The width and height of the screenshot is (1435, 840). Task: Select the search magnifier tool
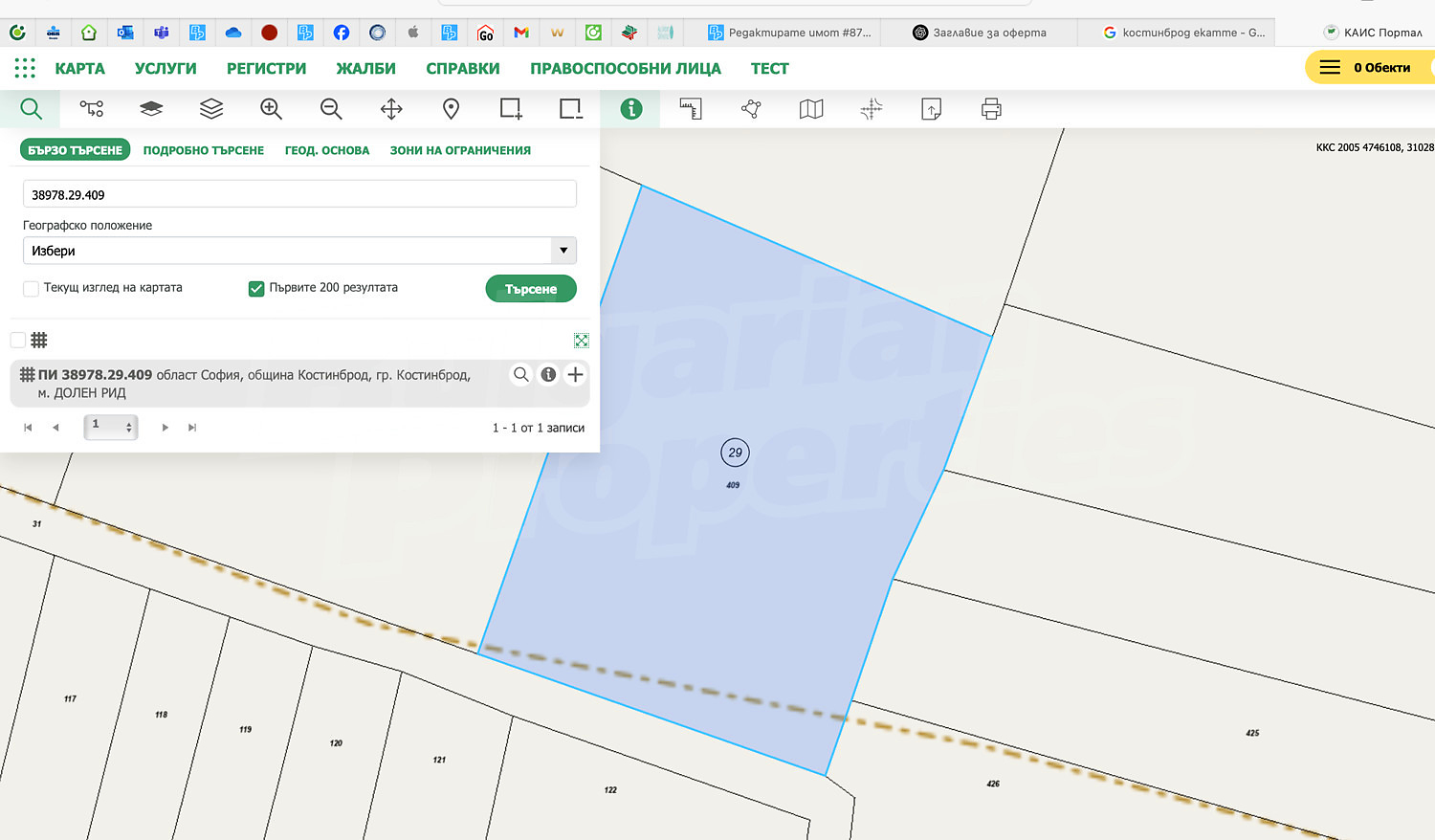click(x=31, y=109)
